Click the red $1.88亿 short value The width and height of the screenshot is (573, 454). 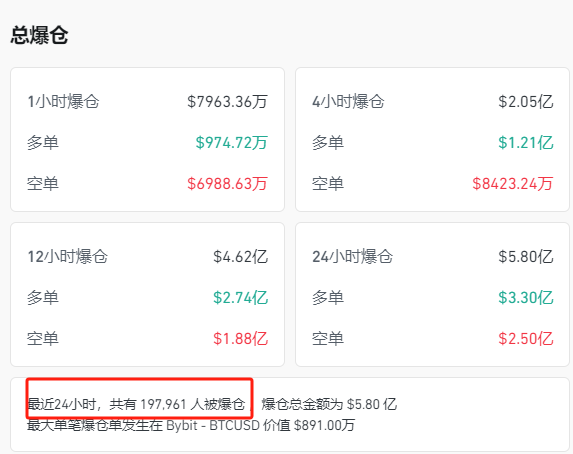point(241,338)
